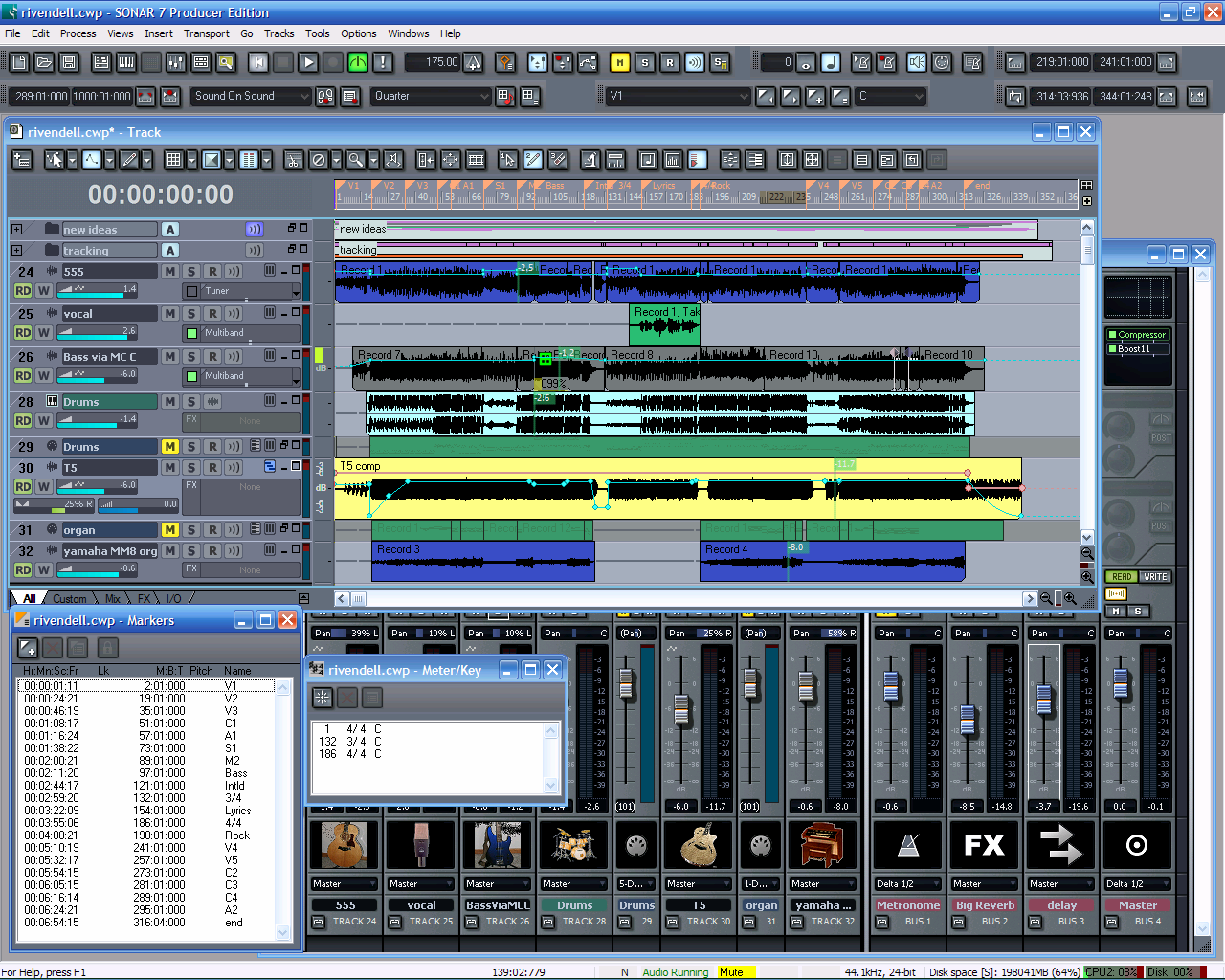Mute track 24 named 555
Screen dimensions: 1225x980
pos(169,272)
